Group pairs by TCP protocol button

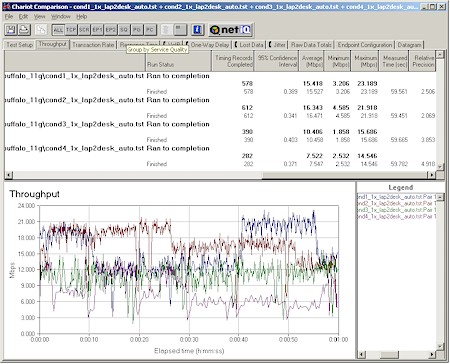point(71,30)
